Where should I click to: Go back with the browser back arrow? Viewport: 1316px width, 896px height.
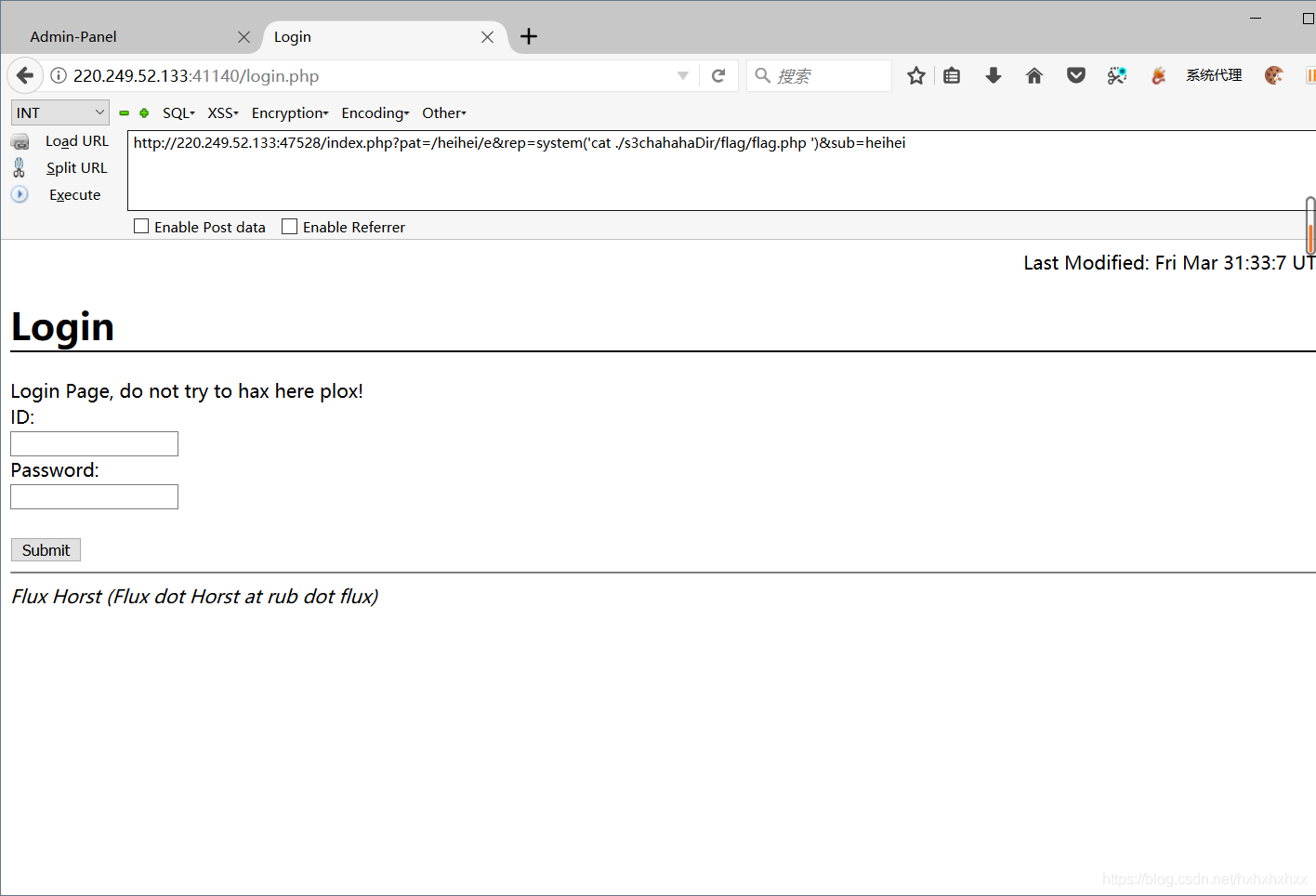coord(25,75)
